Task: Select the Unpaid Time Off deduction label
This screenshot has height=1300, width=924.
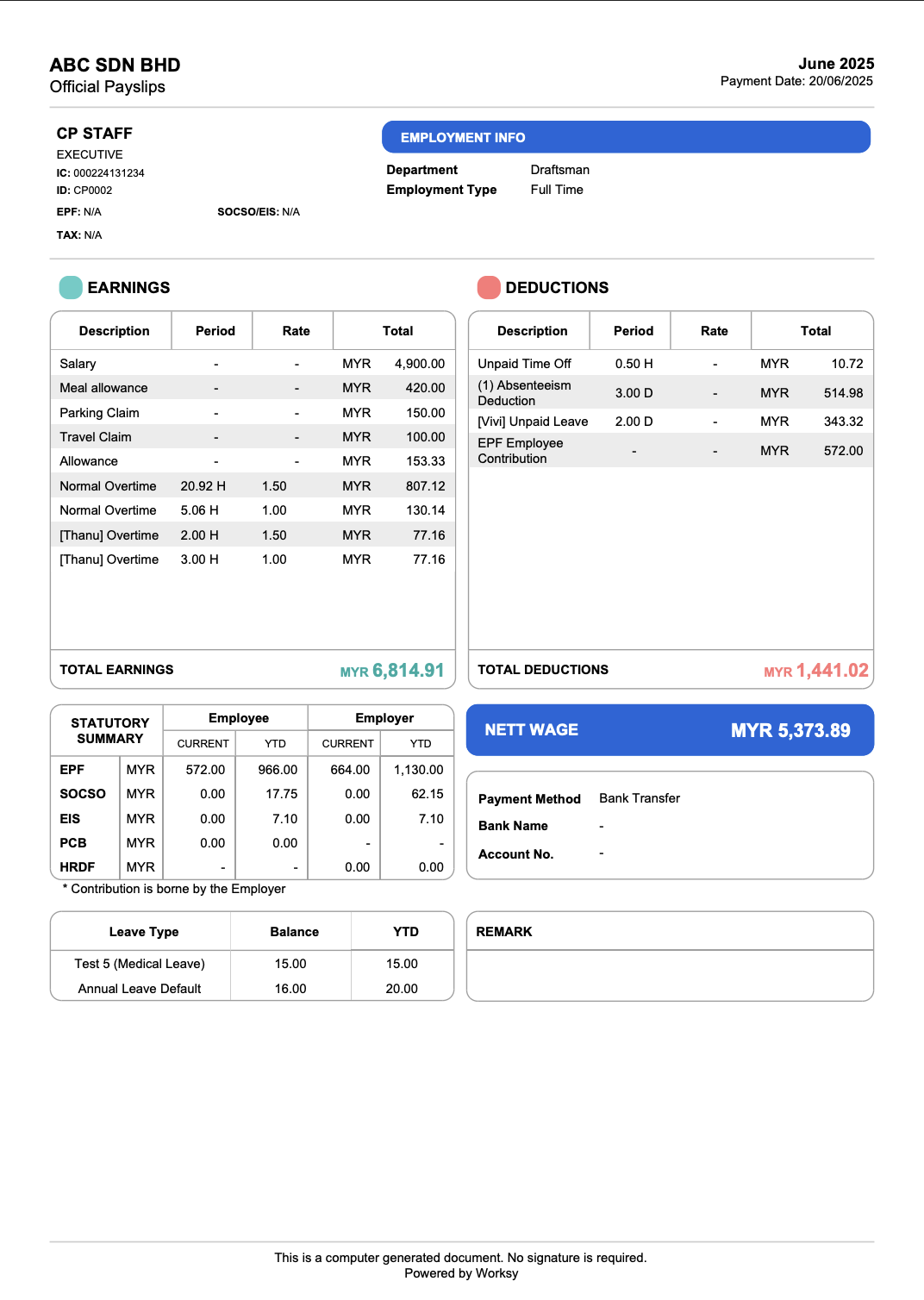Action: 525,364
